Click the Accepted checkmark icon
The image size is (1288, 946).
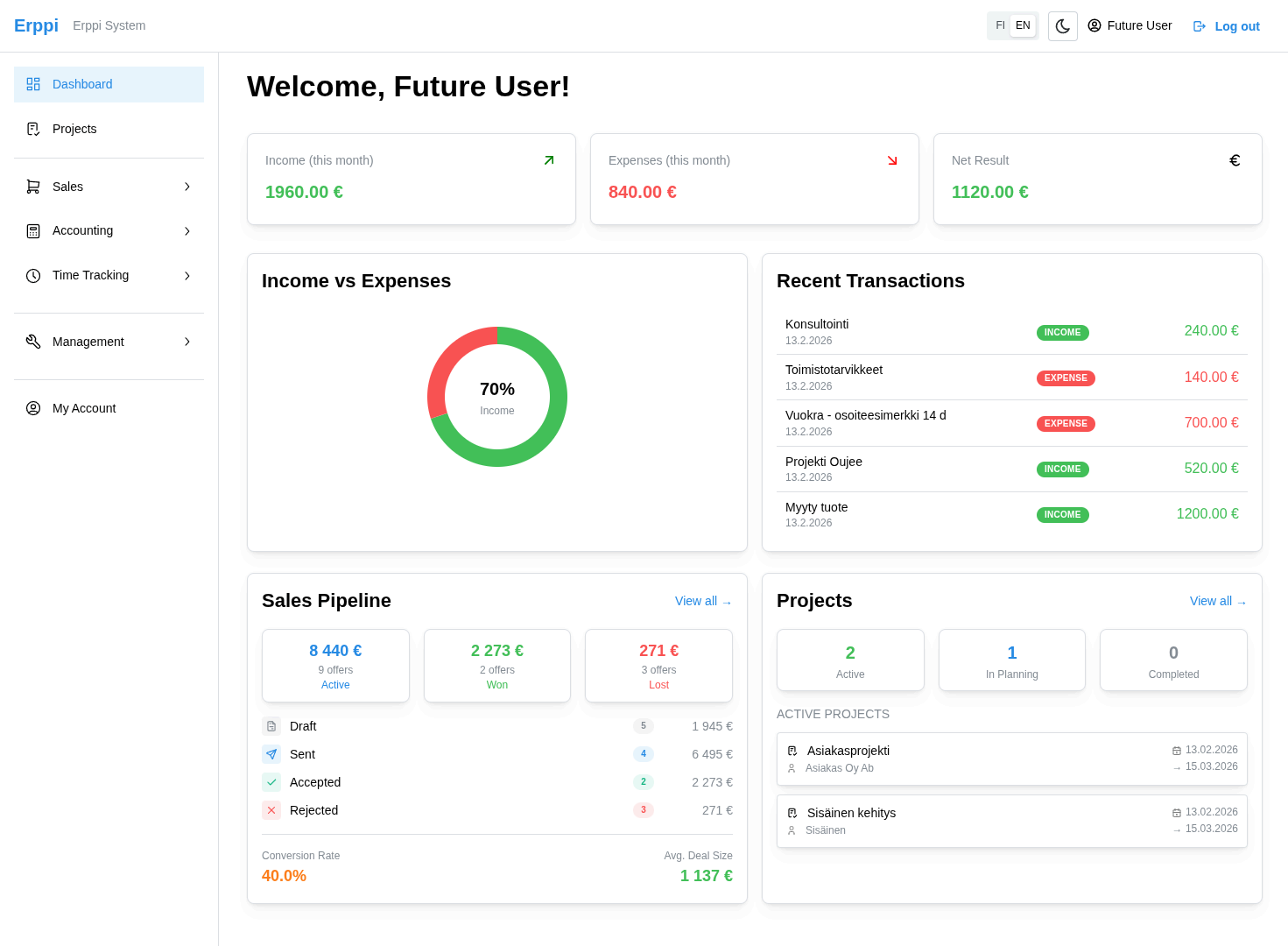pyautogui.click(x=271, y=782)
